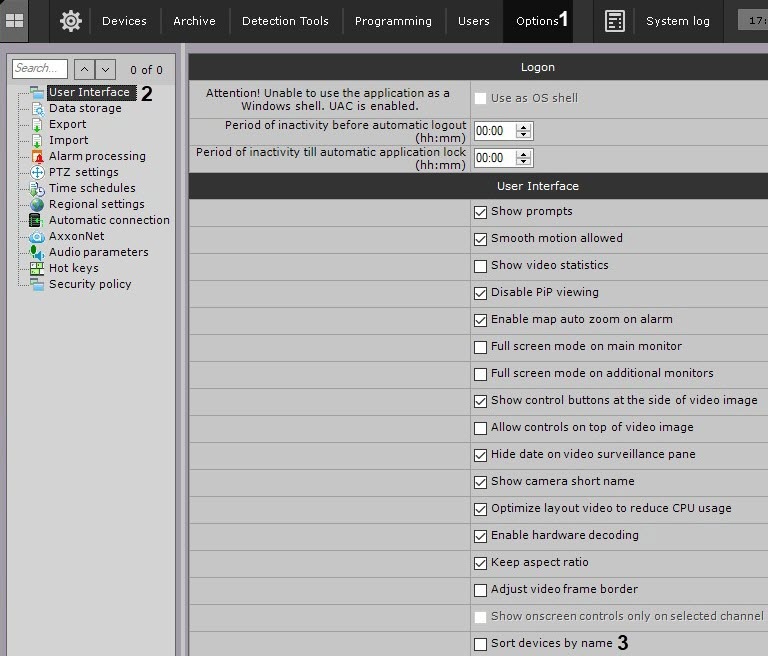The width and height of the screenshot is (768, 656).
Task: Click the Regional settings globe icon
Action: pyautogui.click(x=37, y=204)
